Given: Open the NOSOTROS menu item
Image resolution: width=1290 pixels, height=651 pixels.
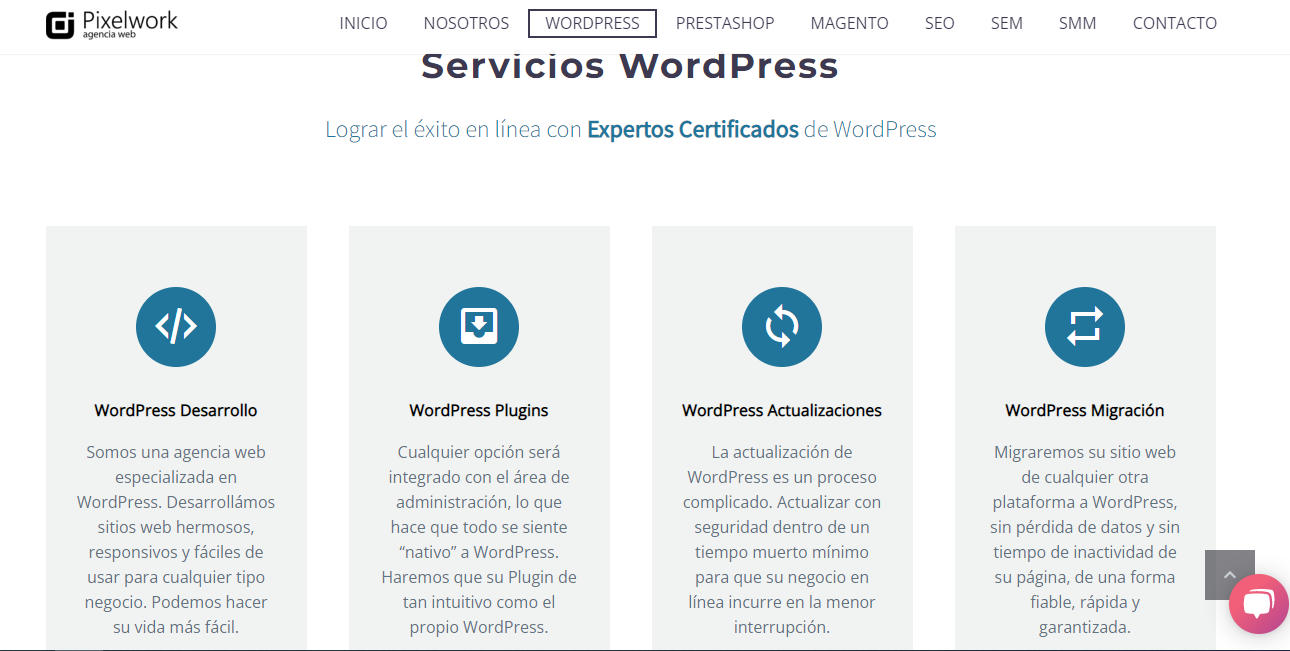Looking at the screenshot, I should (466, 23).
